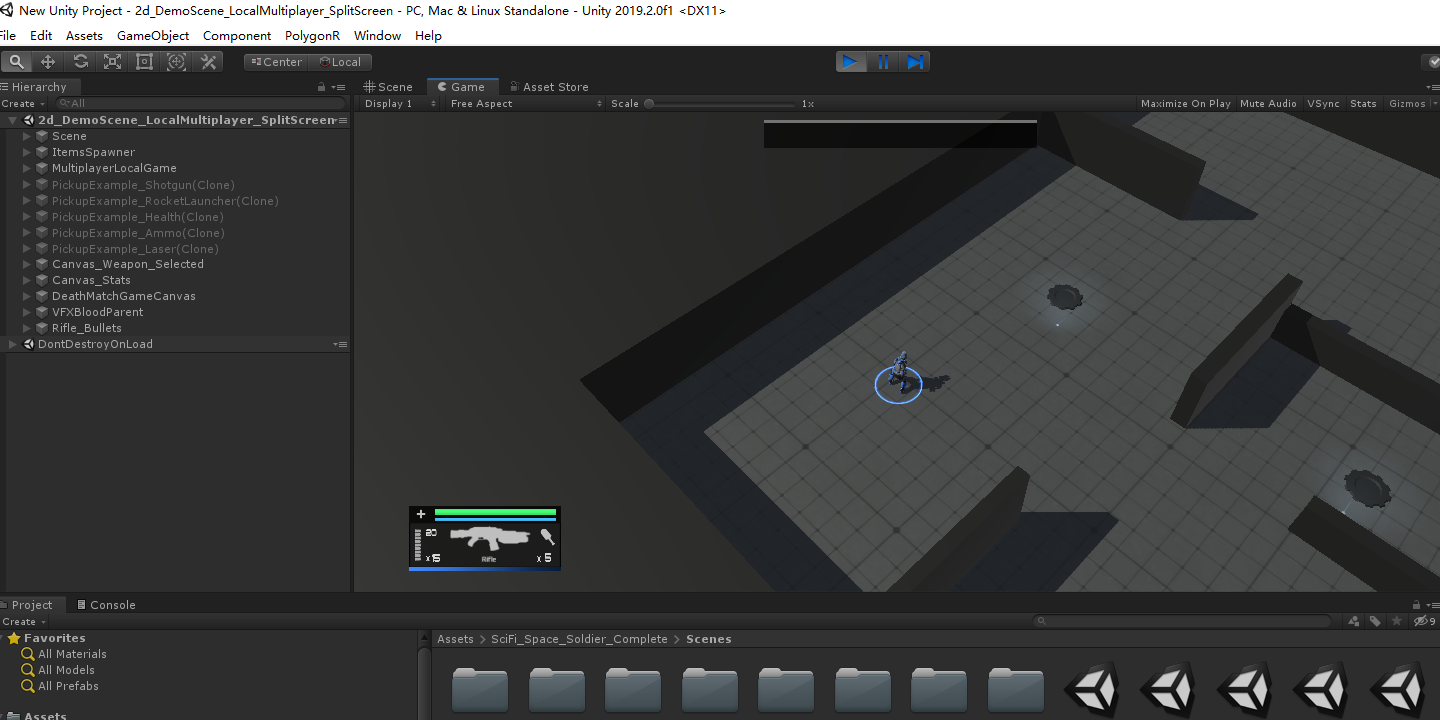Stop play mode with the Play button
Screen dimensions: 1440x720
coord(851,62)
